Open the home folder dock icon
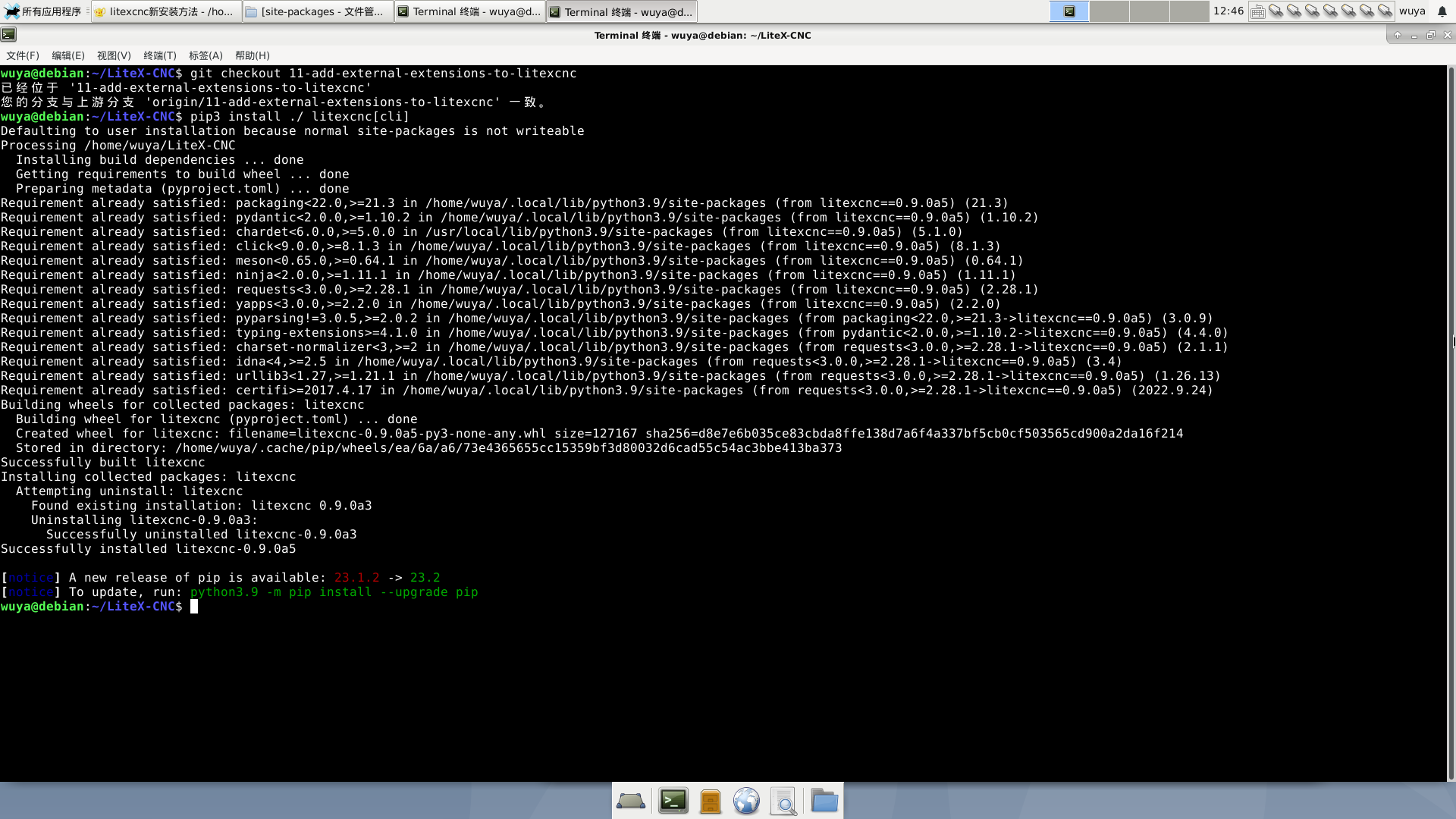1456x819 pixels. [x=824, y=801]
